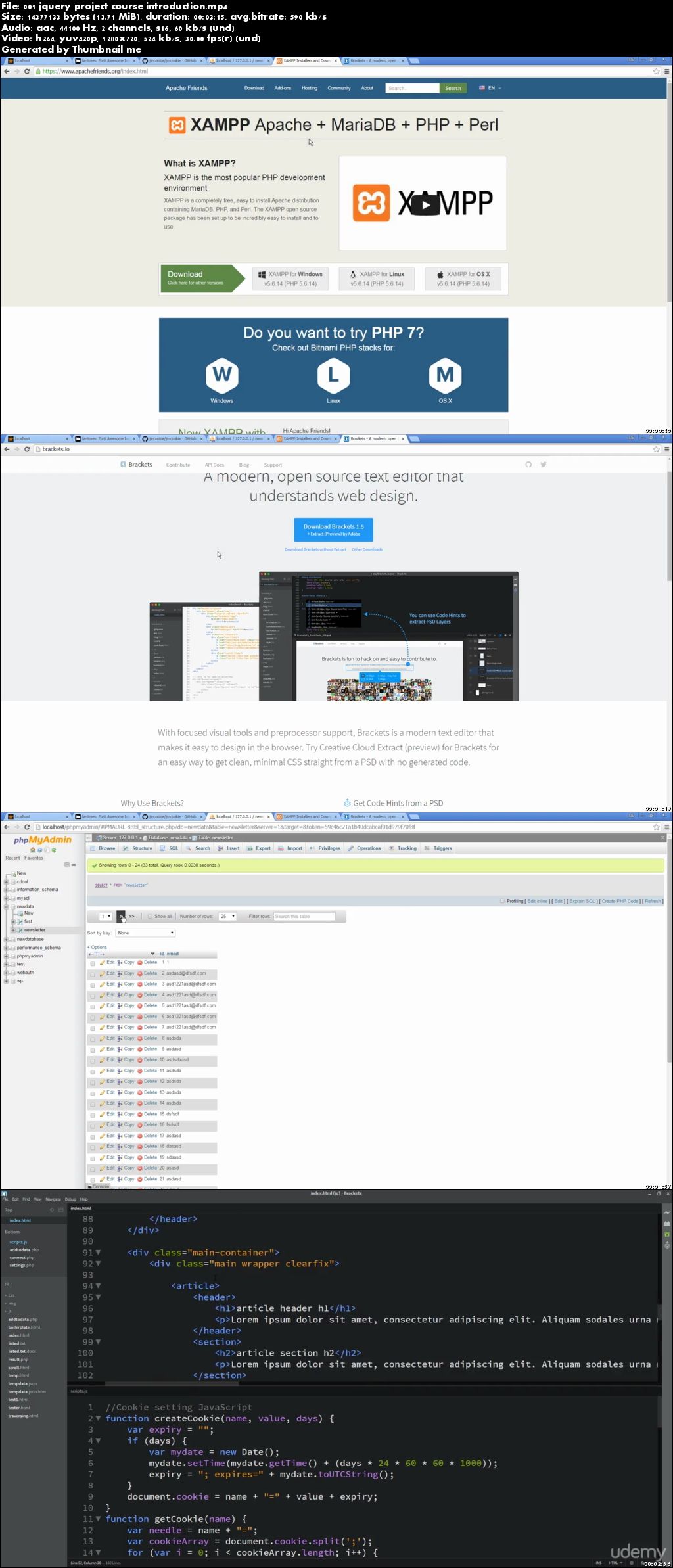673x1568 pixels.
Task: Select the checkbox for row 19 sdaasd
Action: (93, 1158)
